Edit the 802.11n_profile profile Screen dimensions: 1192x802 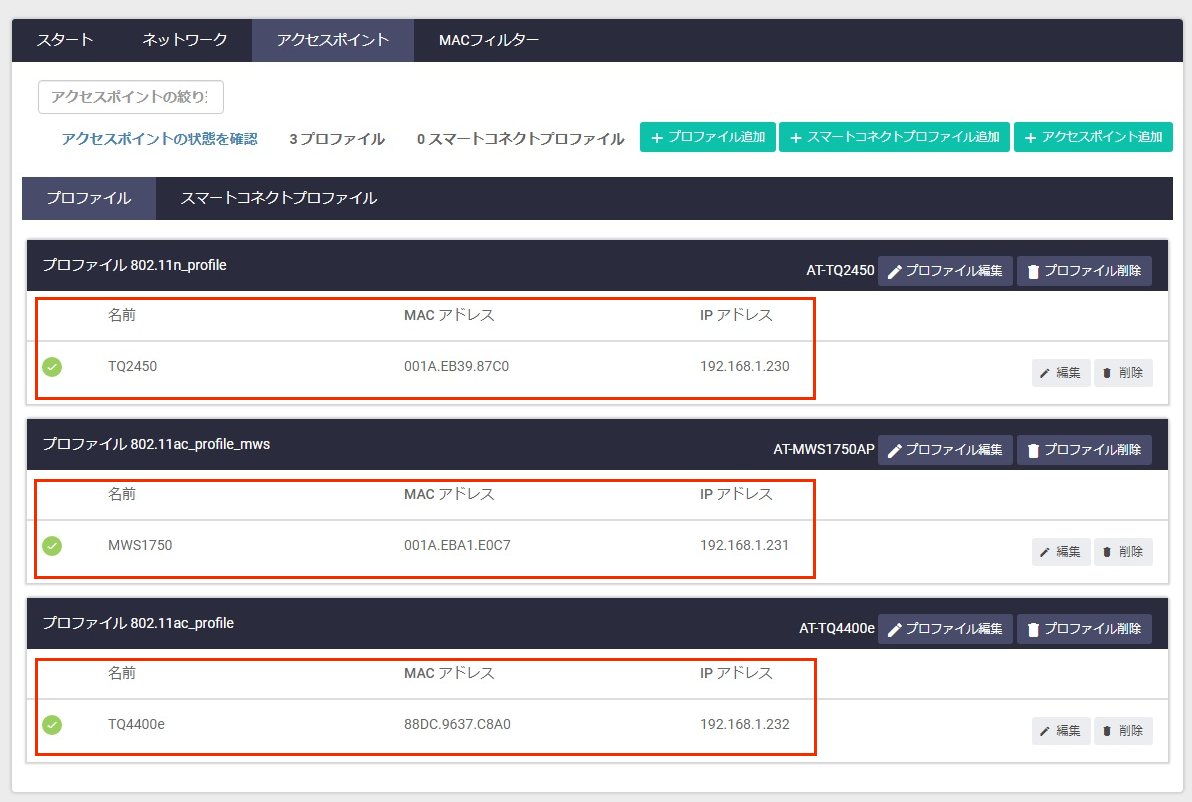pyautogui.click(x=945, y=271)
